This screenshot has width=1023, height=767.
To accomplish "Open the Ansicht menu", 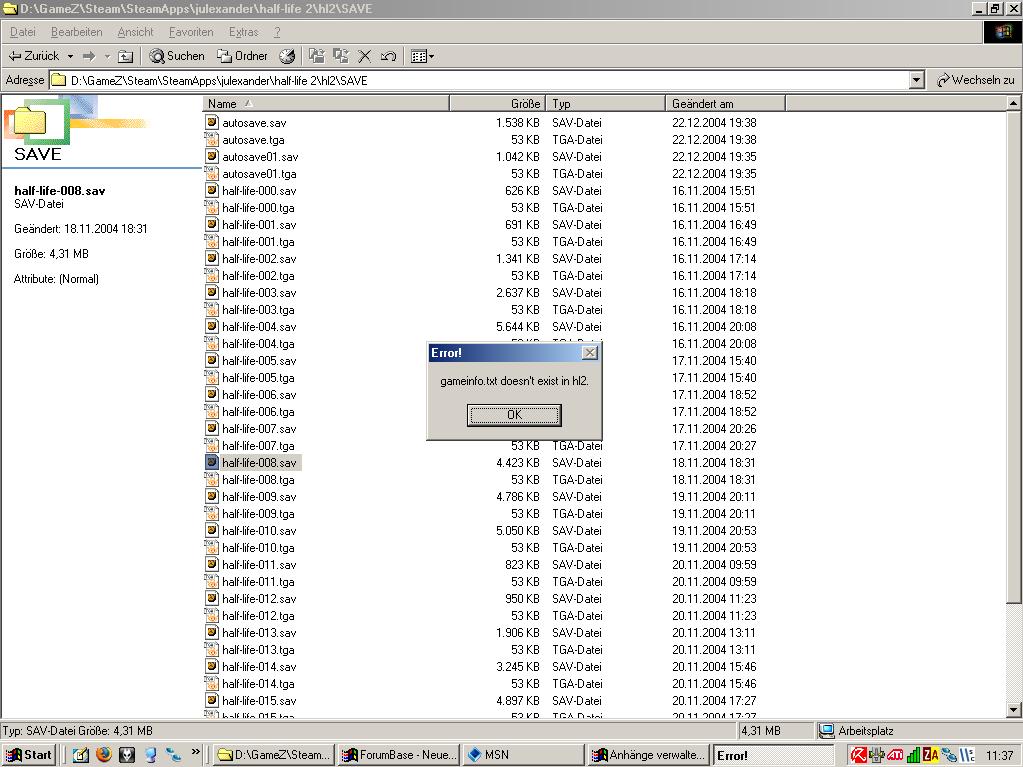I will coord(135,32).
